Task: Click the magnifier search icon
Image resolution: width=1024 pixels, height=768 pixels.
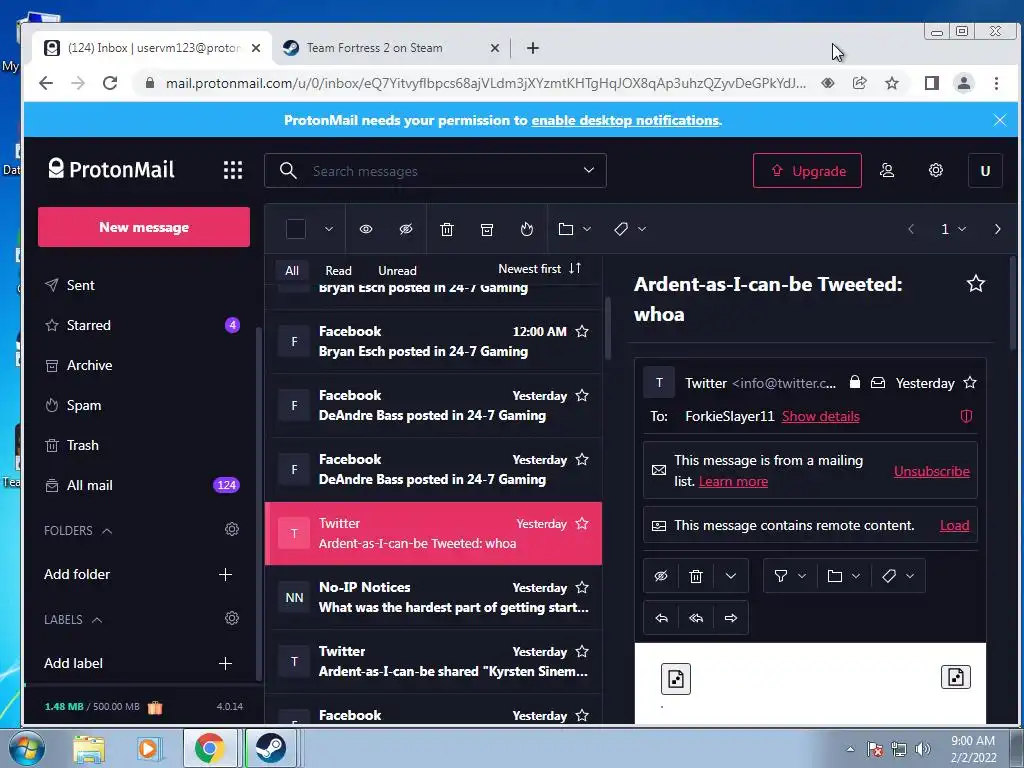Action: (x=288, y=170)
